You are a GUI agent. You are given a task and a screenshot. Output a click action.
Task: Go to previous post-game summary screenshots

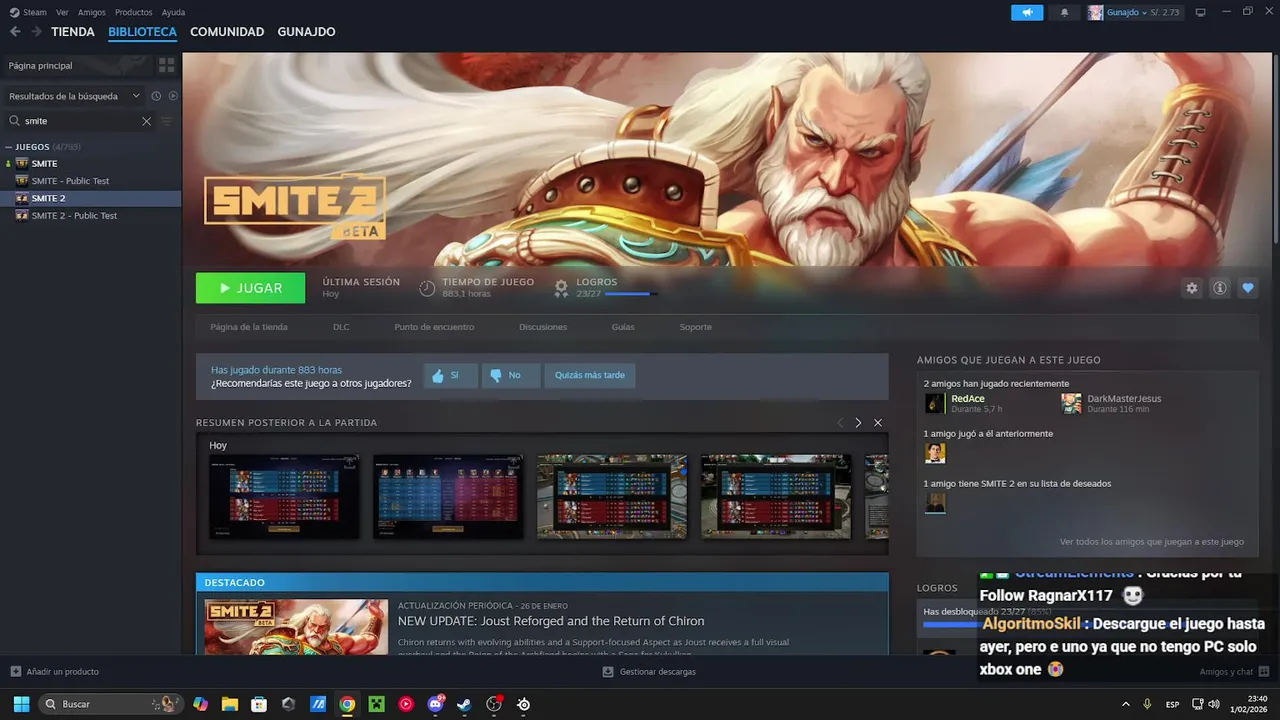pyautogui.click(x=840, y=423)
